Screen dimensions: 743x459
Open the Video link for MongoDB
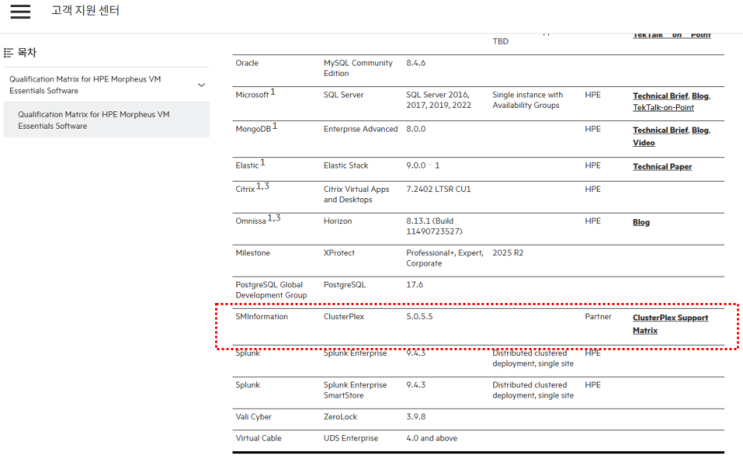tap(644, 143)
